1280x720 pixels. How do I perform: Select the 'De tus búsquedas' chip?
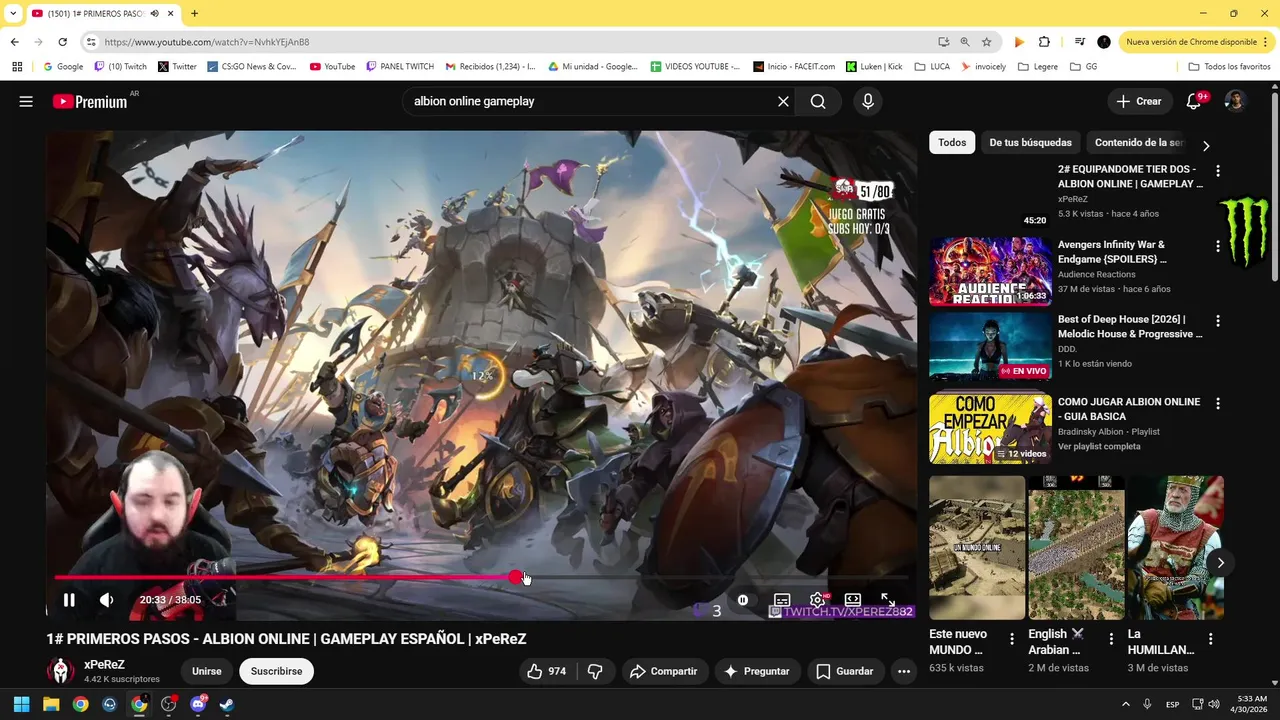tap(1030, 142)
